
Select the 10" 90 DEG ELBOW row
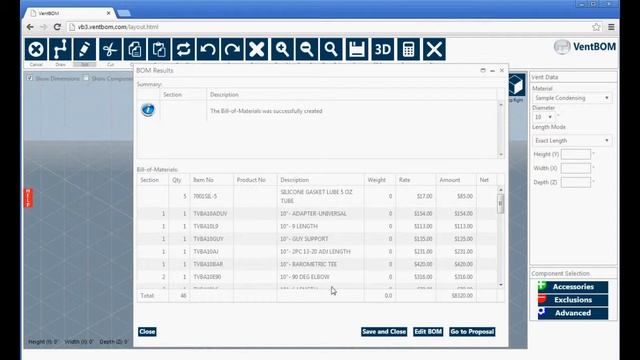click(x=317, y=277)
